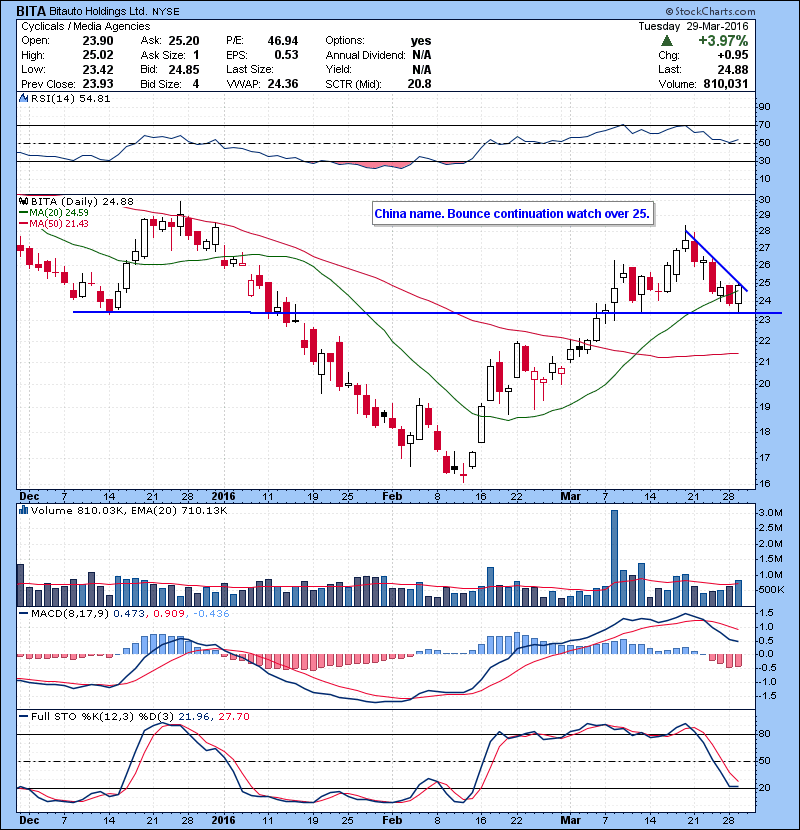Click the NYSE exchange label
Viewport: 800px width, 830px height.
[166, 11]
